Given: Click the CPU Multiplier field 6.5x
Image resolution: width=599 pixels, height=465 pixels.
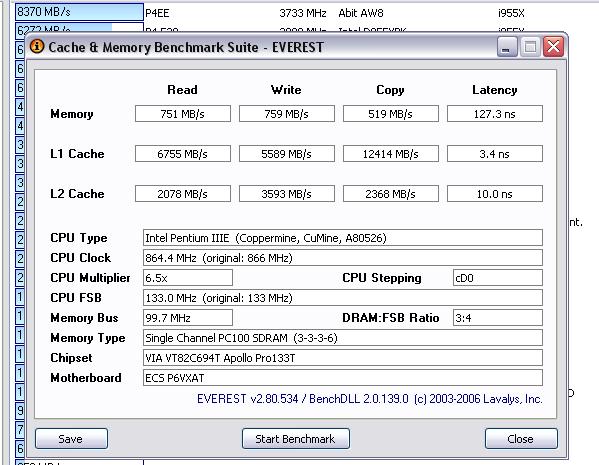Looking at the screenshot, I should click(x=188, y=278).
